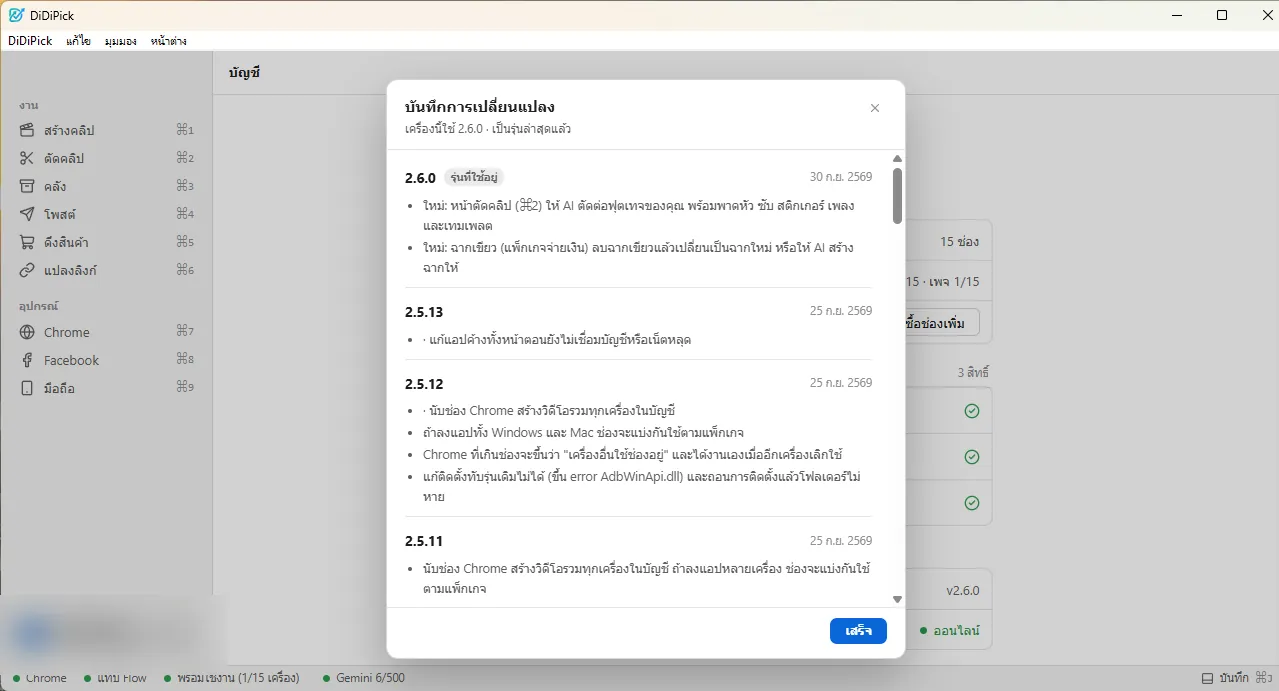This screenshot has height=691, width=1279.
Task: Click the 3 สิทธิ์ label
Action: pyautogui.click(x=973, y=372)
